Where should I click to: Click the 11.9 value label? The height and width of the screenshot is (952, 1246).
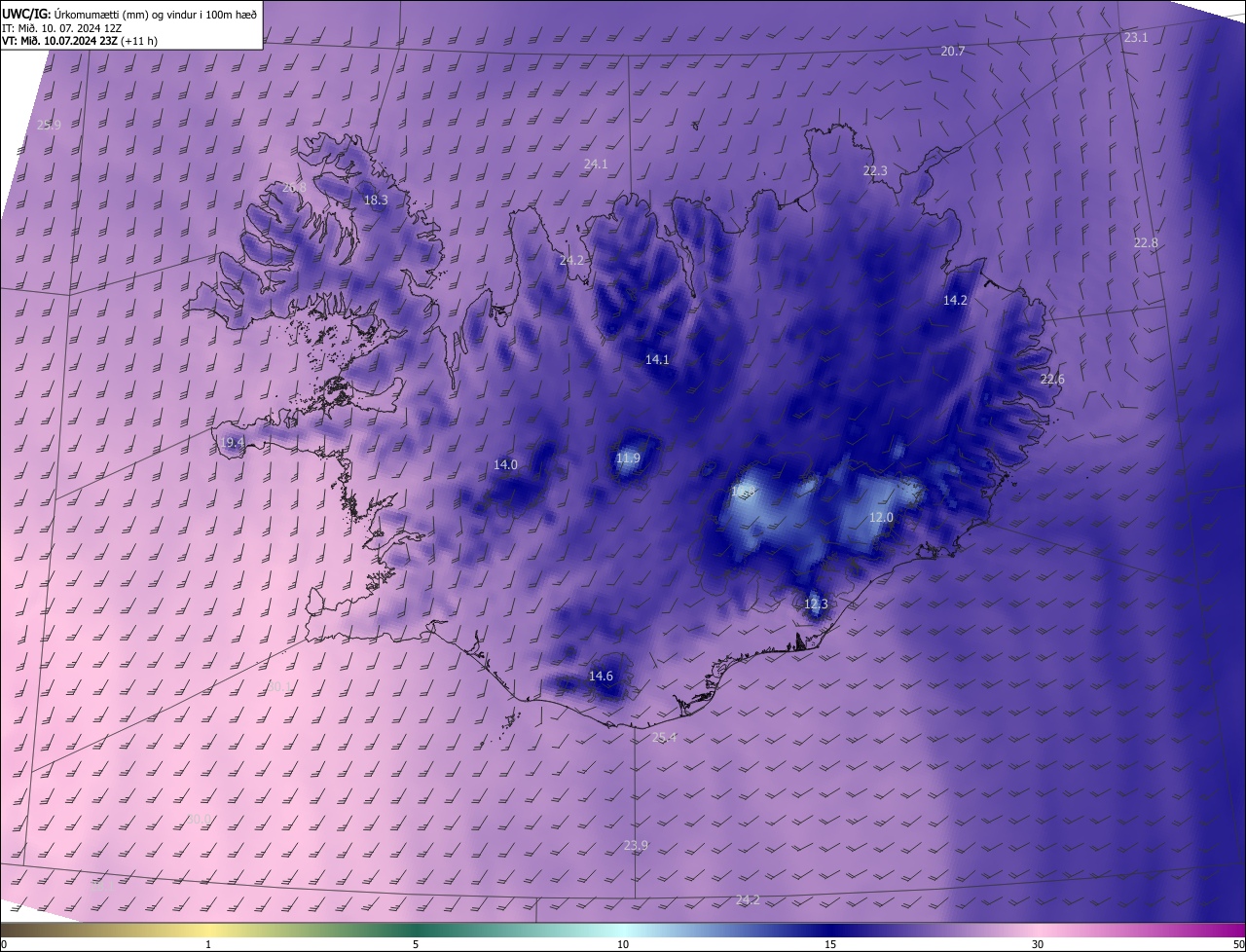(628, 458)
